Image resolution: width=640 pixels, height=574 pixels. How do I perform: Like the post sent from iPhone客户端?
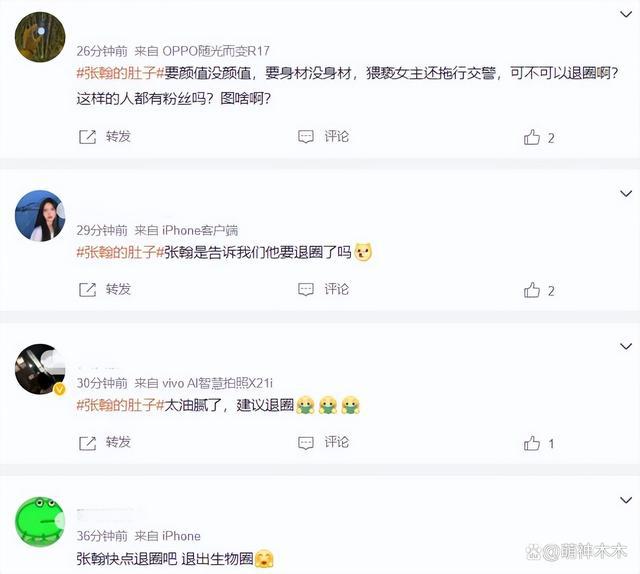532,290
